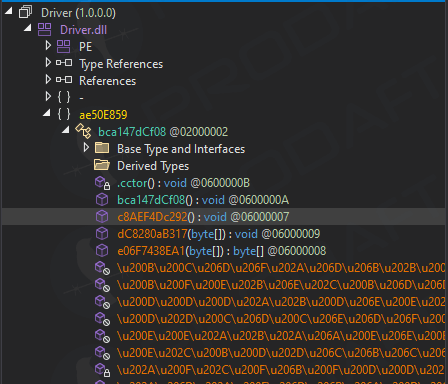This screenshot has width=448, height=384.
Task: Select dC8280aB317(byte[]) : void @06000009
Action: pyautogui.click(x=219, y=234)
